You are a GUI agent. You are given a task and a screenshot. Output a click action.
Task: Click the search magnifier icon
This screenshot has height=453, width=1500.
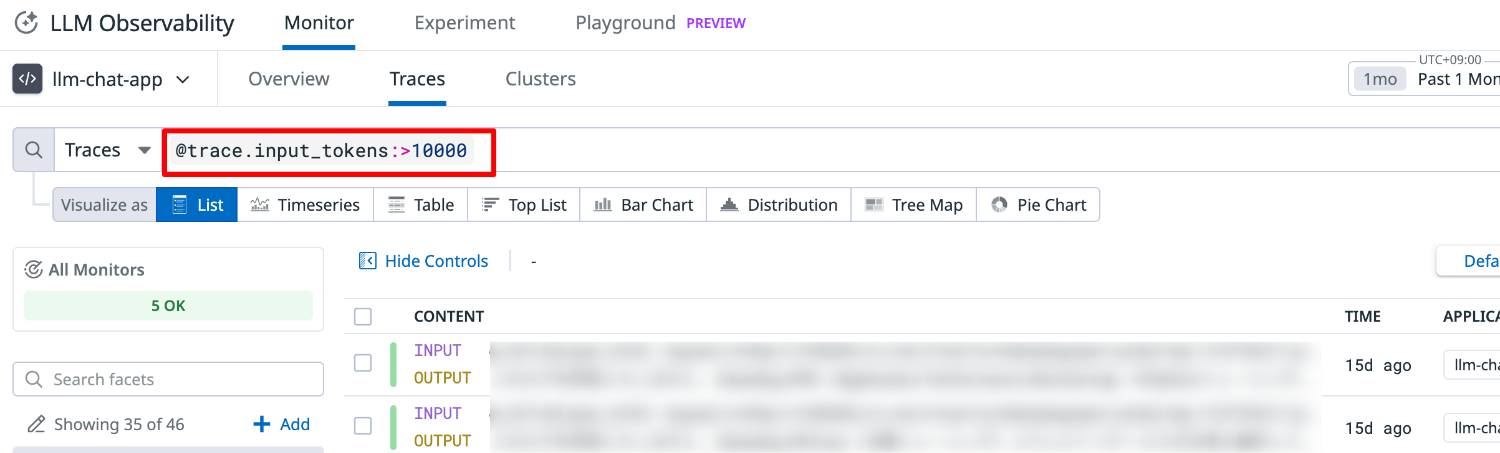33,150
